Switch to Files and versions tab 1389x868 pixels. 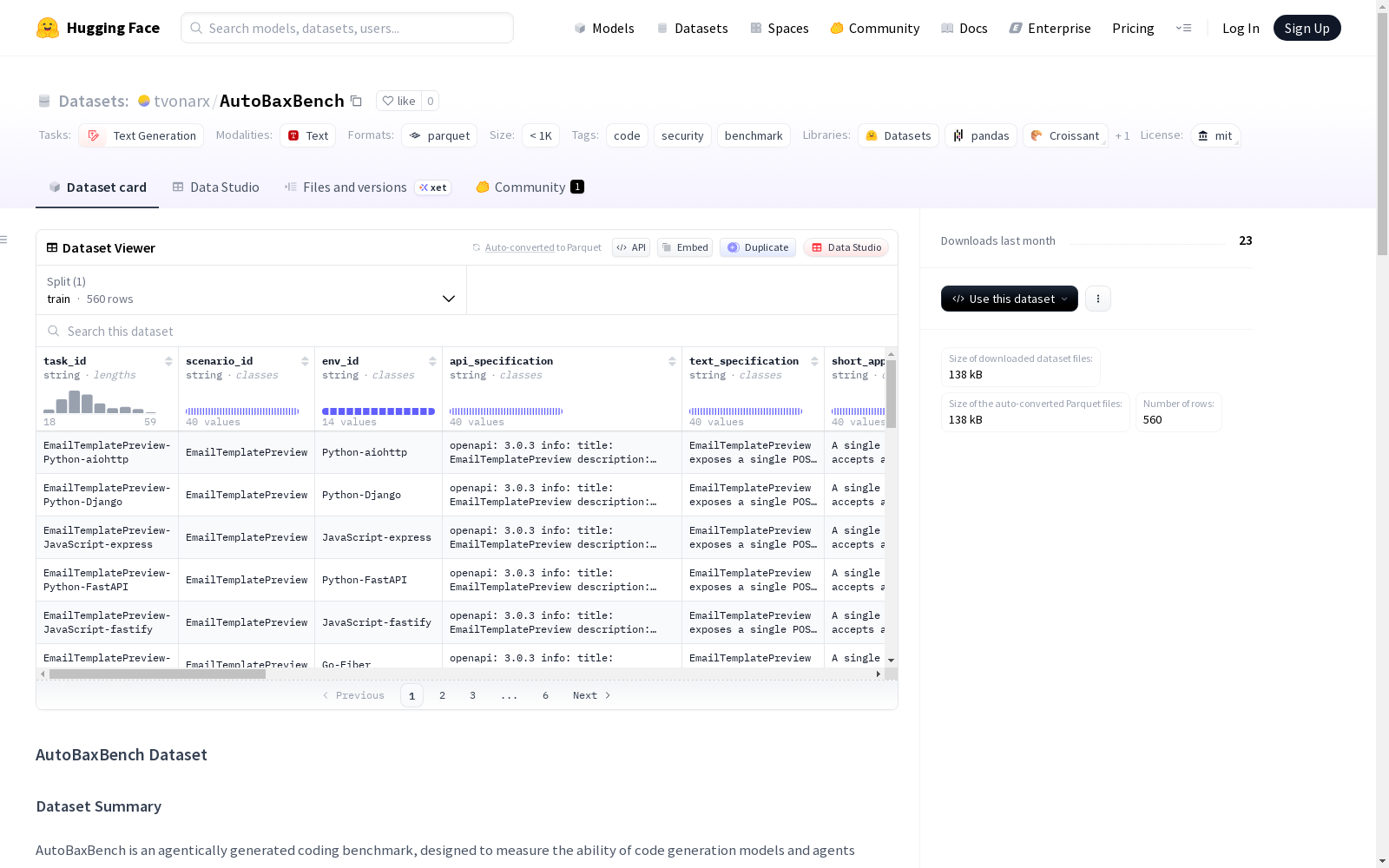(367, 187)
